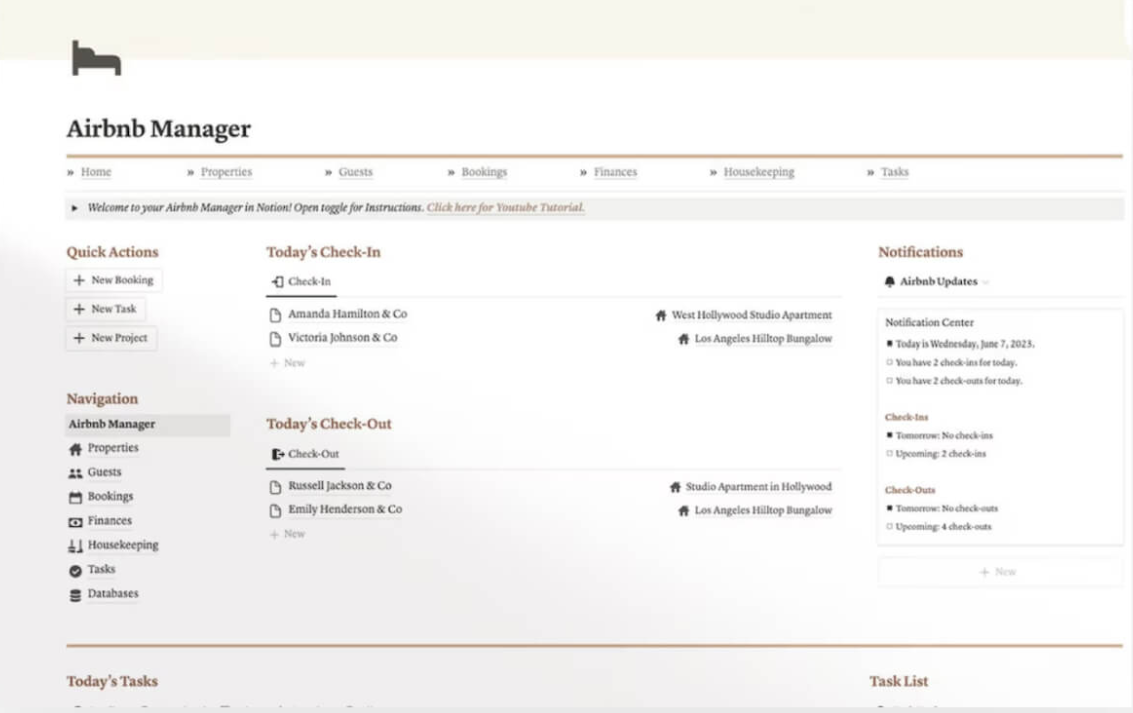Click 'Click here for Youtube Tutorial' link
This screenshot has width=1133, height=713.
[x=505, y=207]
